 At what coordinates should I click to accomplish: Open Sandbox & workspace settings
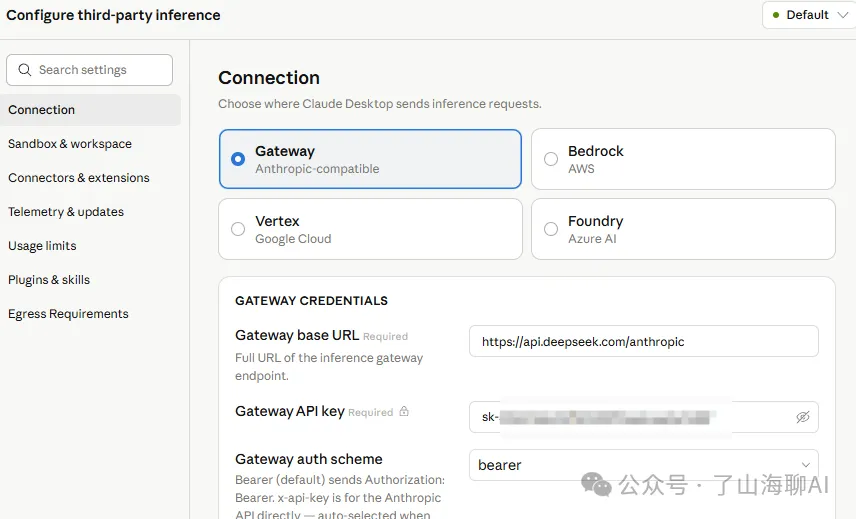(x=70, y=144)
